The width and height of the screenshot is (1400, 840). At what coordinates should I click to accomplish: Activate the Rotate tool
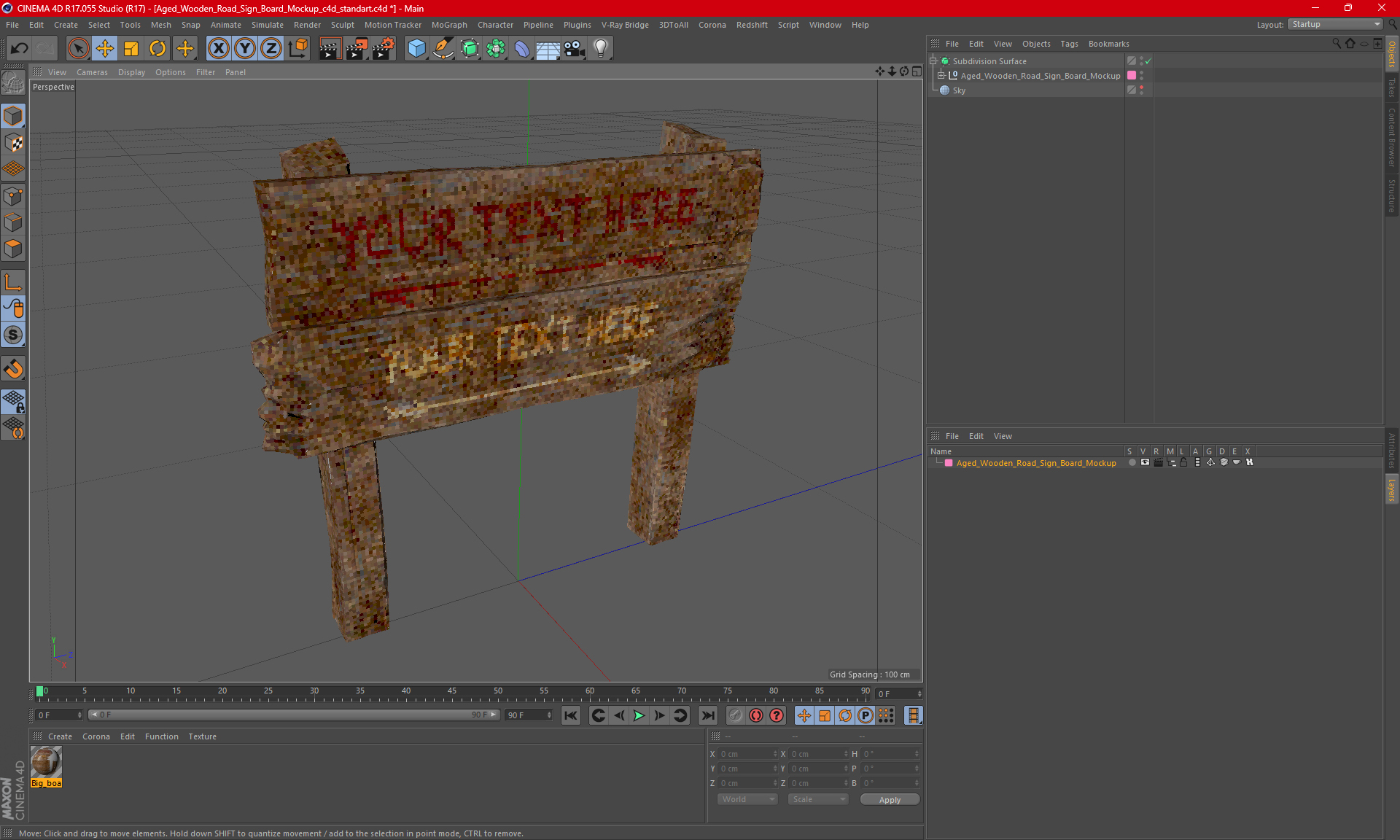click(x=157, y=48)
